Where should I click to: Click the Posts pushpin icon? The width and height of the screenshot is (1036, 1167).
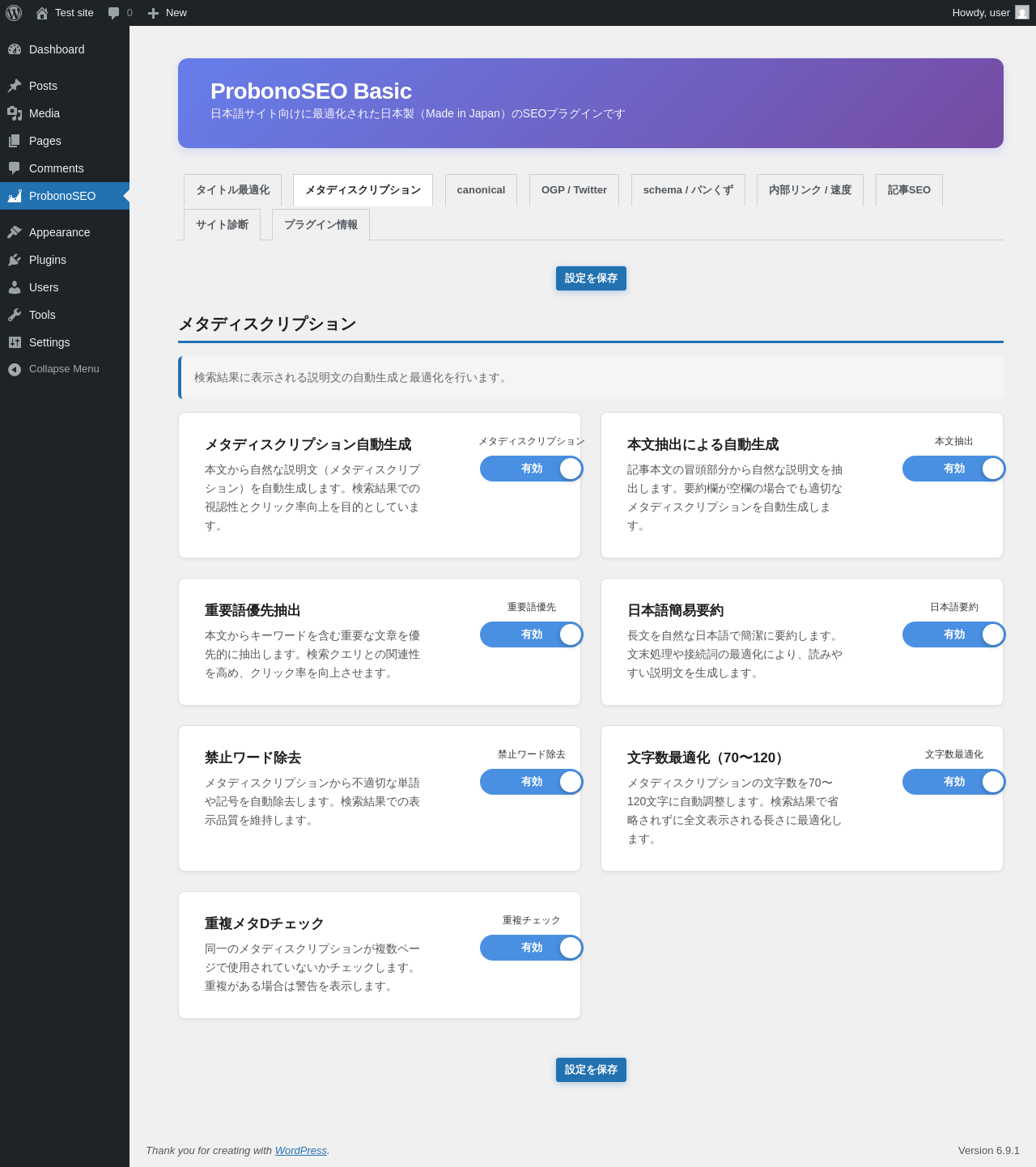pyautogui.click(x=15, y=86)
